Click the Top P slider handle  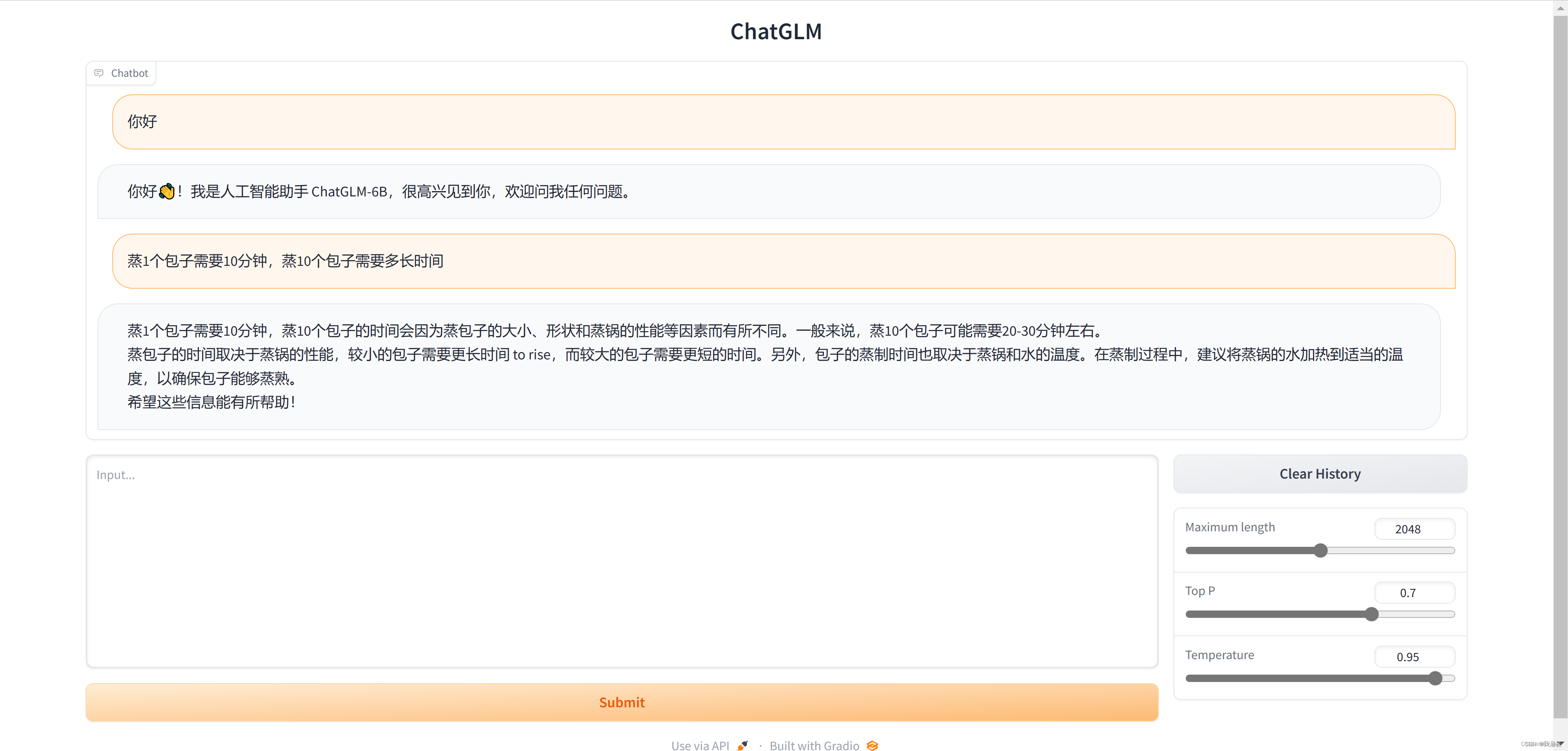(1372, 614)
